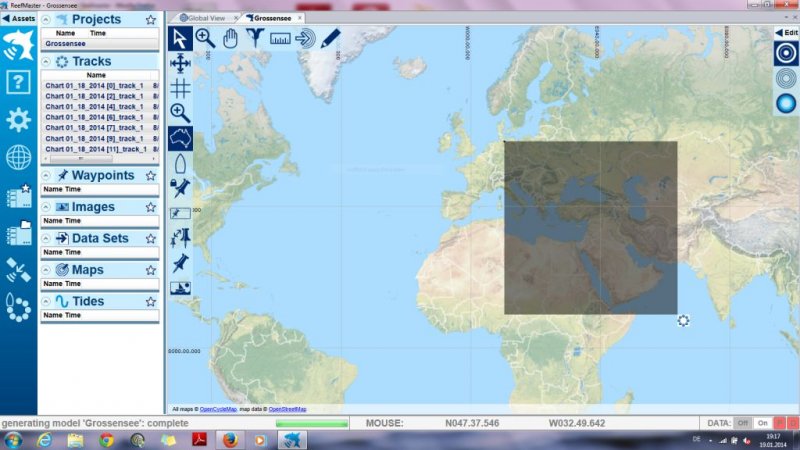Turn DATA switch to On
The width and height of the screenshot is (800, 450).
click(x=762, y=423)
